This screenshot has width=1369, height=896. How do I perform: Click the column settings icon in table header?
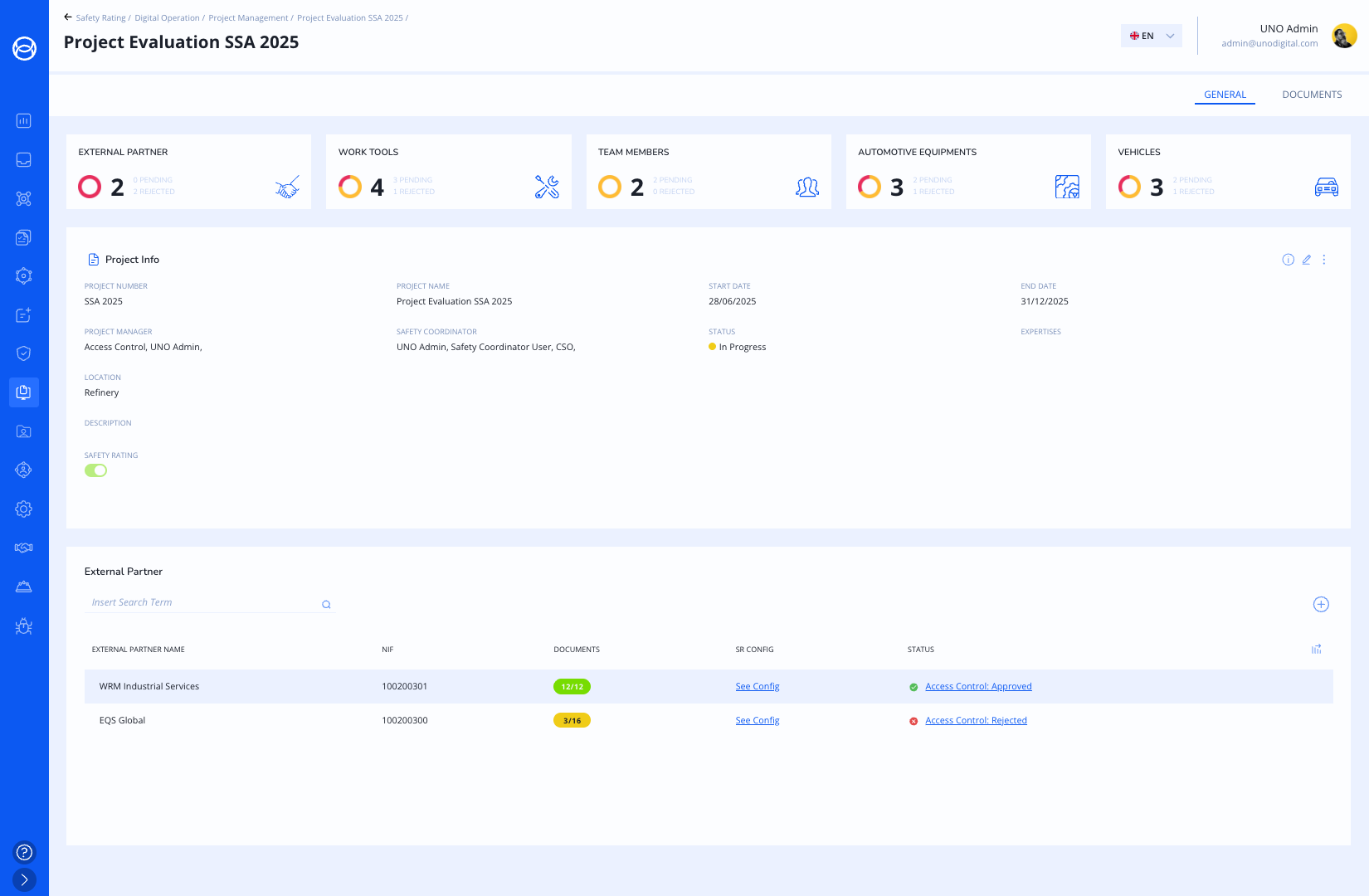click(x=1316, y=650)
